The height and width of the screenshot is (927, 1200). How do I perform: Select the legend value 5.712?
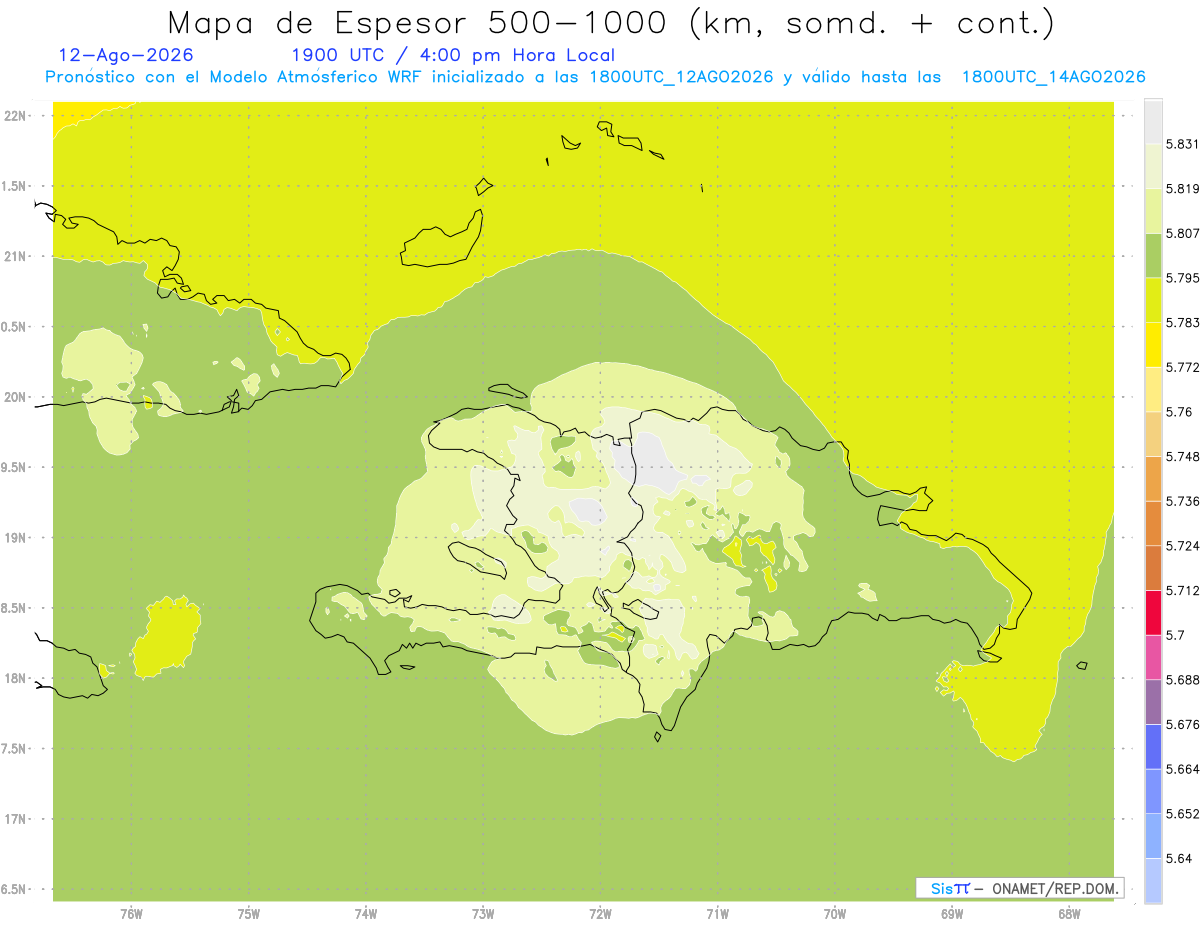pos(1182,591)
